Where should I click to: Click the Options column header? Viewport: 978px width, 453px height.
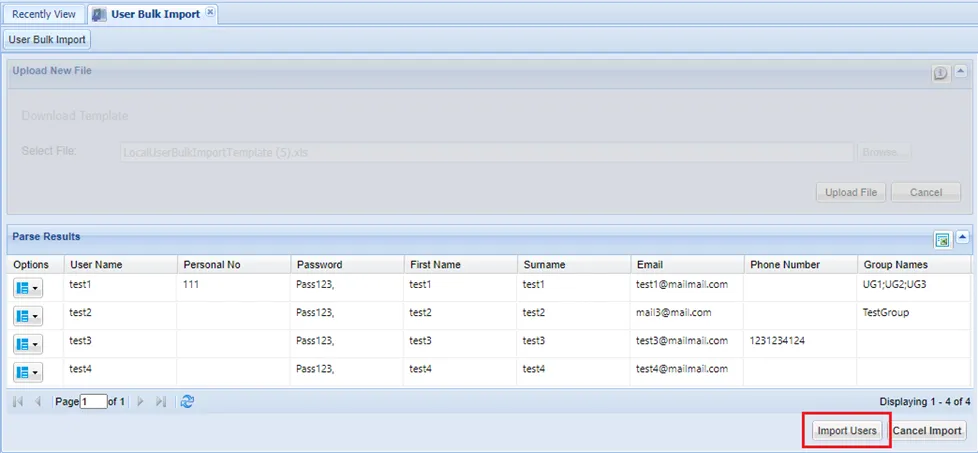point(35,265)
